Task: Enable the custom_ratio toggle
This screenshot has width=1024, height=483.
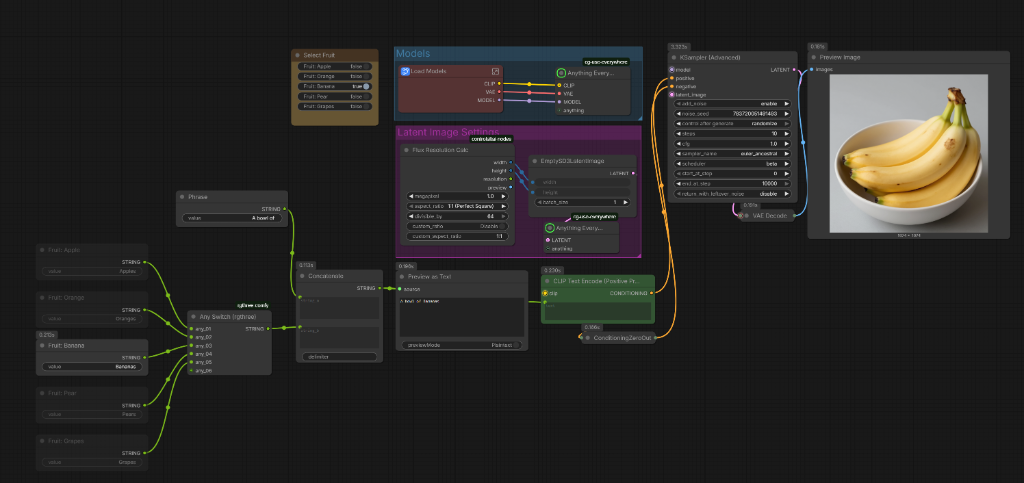Action: (504, 226)
